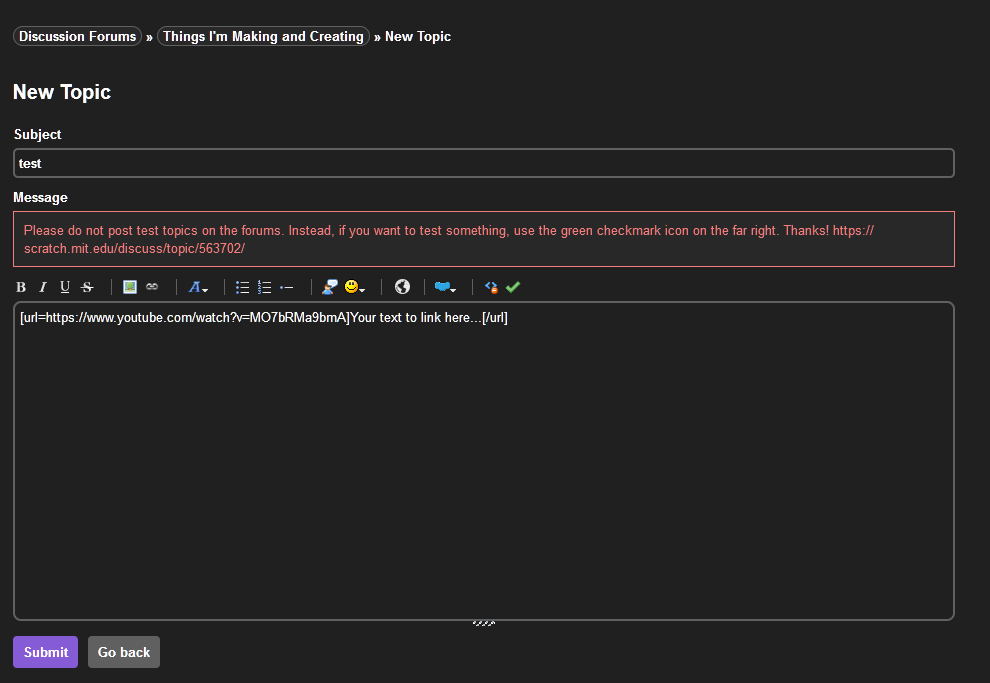990x683 pixels.
Task: Click Go back to cancel the topic
Action: 123,651
